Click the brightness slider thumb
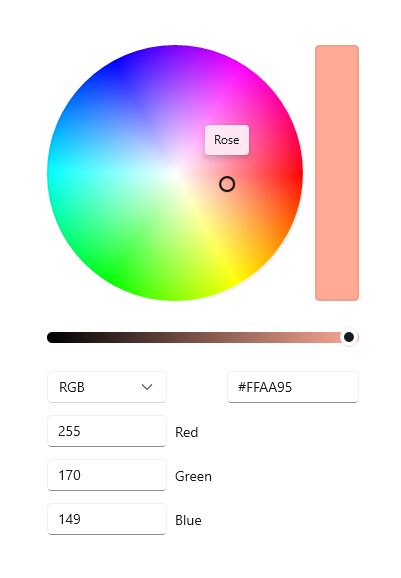The height and width of the screenshot is (578, 401). [x=349, y=337]
